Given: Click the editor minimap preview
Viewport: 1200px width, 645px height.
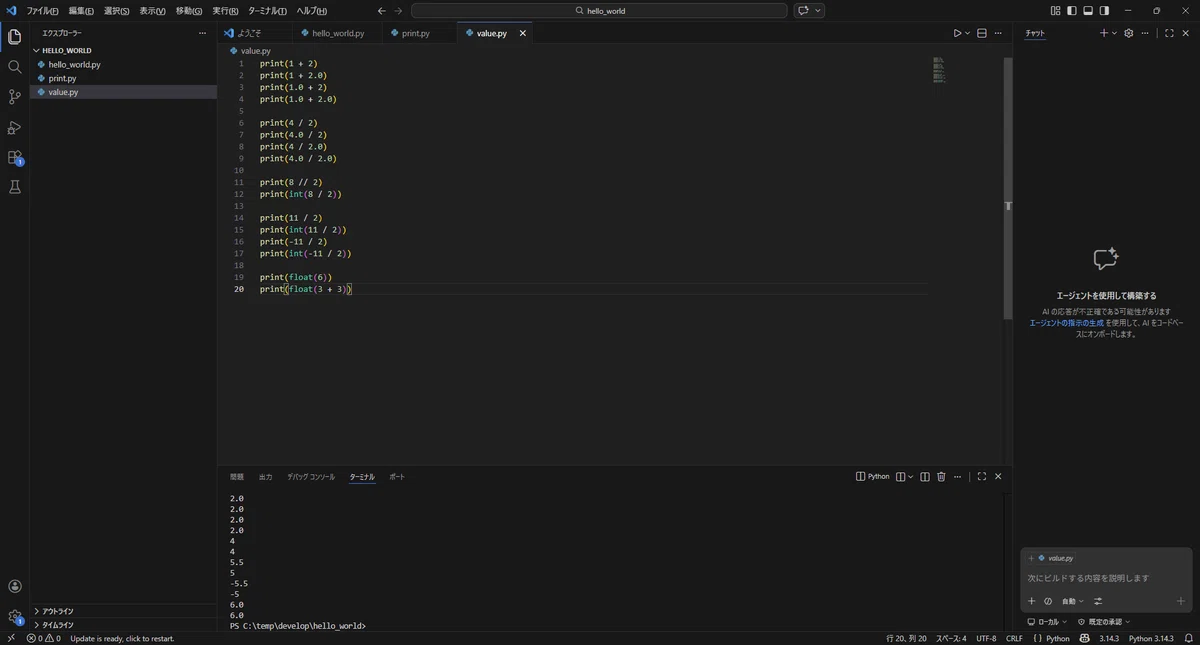Looking at the screenshot, I should pyautogui.click(x=938, y=69).
